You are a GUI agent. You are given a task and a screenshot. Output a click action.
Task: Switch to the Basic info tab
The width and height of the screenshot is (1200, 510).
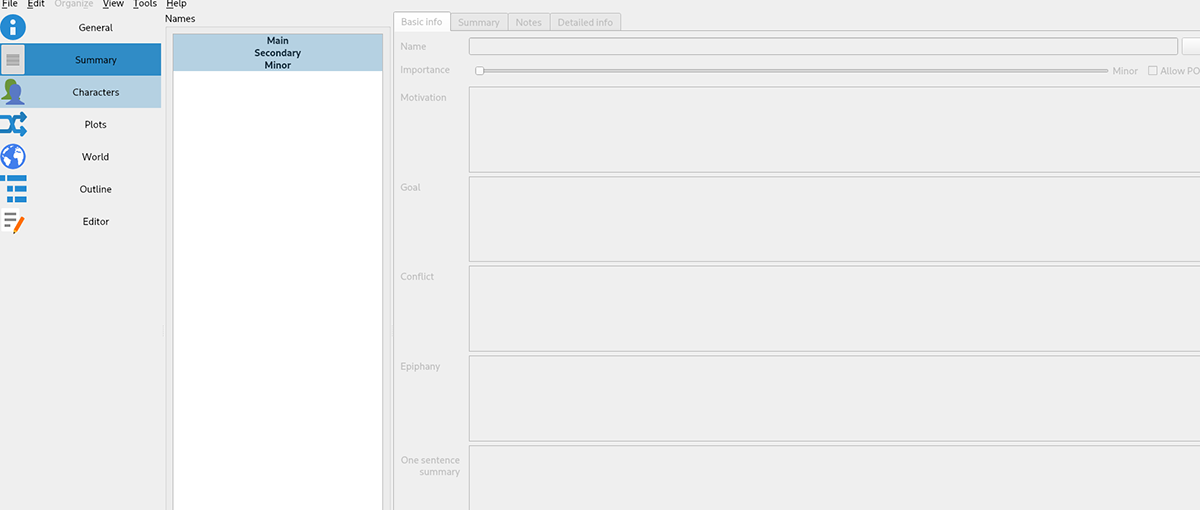421,22
